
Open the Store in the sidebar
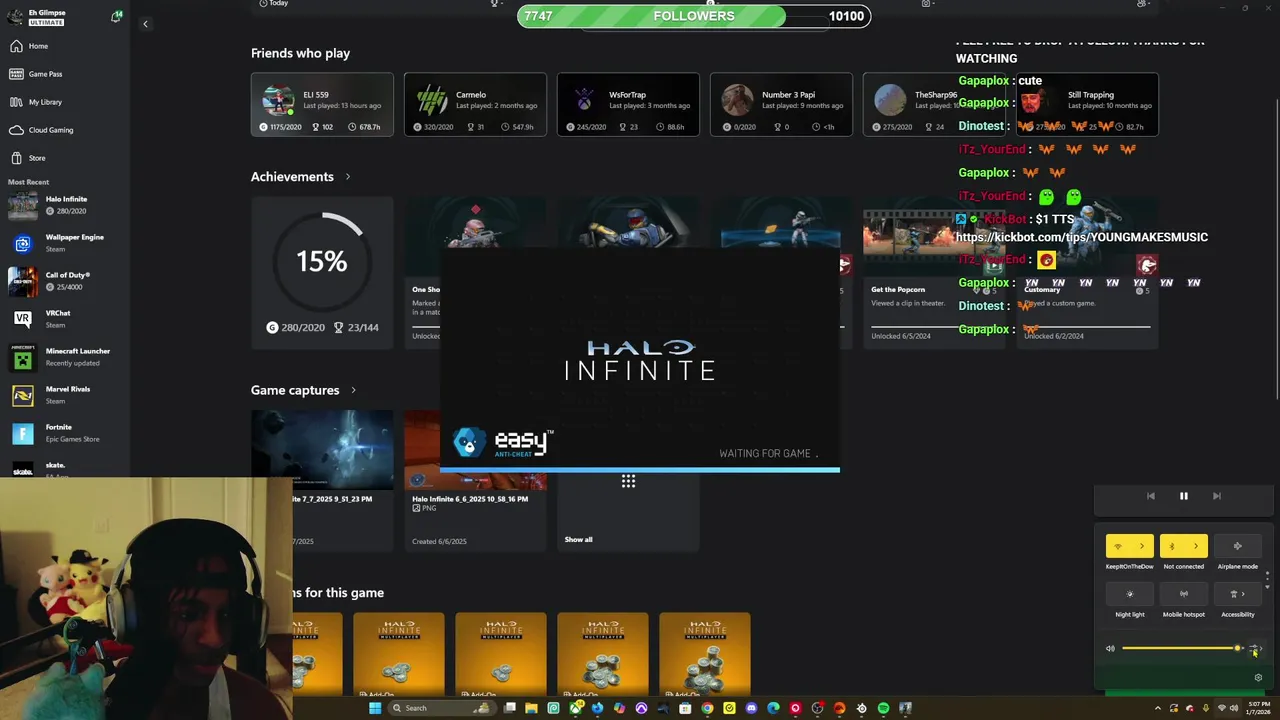(65, 158)
